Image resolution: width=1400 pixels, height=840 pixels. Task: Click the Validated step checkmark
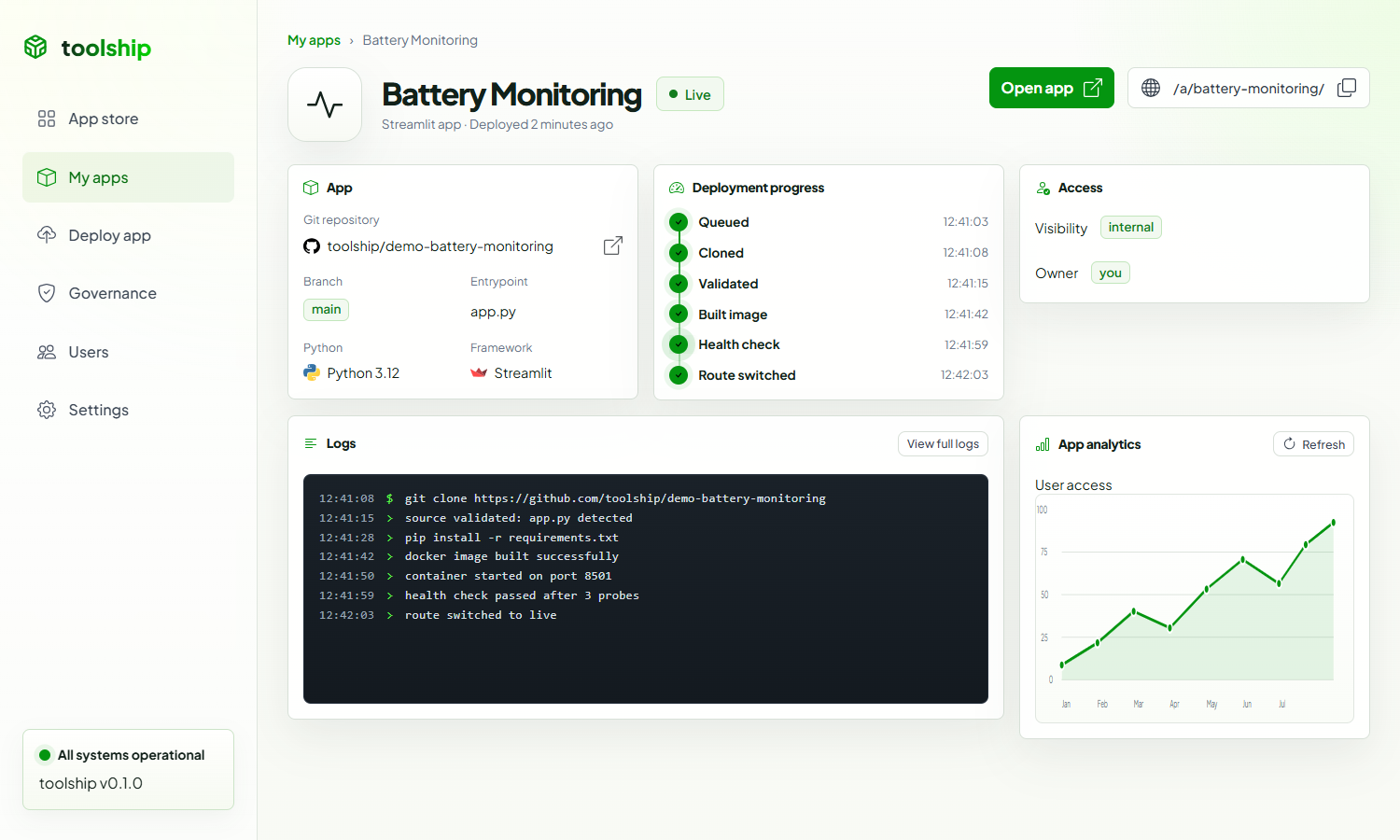click(x=679, y=284)
